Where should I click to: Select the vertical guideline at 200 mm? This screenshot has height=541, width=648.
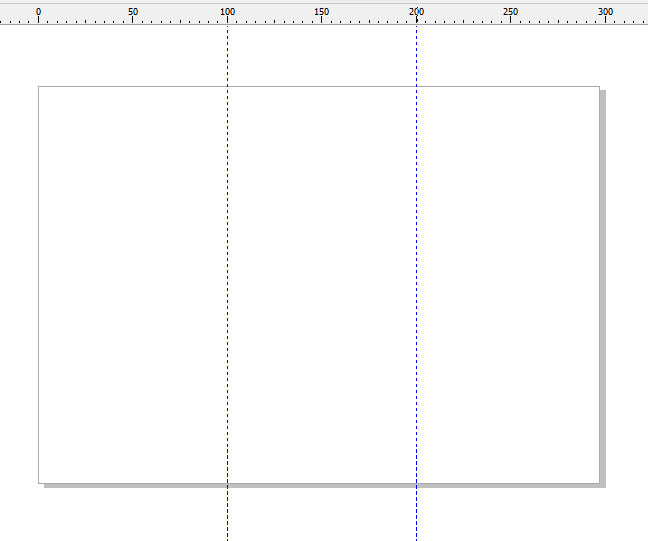coord(417,283)
